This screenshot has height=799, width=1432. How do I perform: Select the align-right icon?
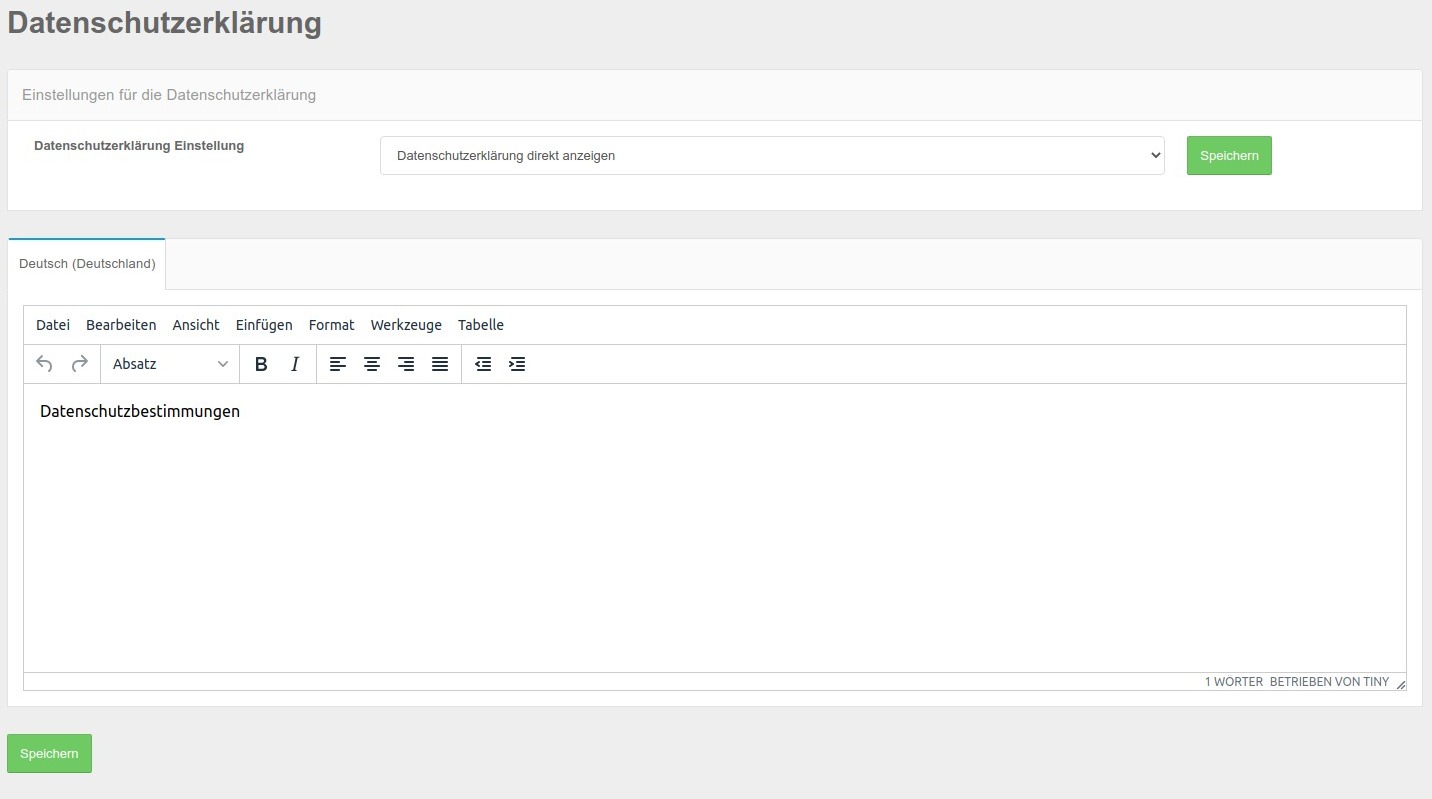pos(406,364)
